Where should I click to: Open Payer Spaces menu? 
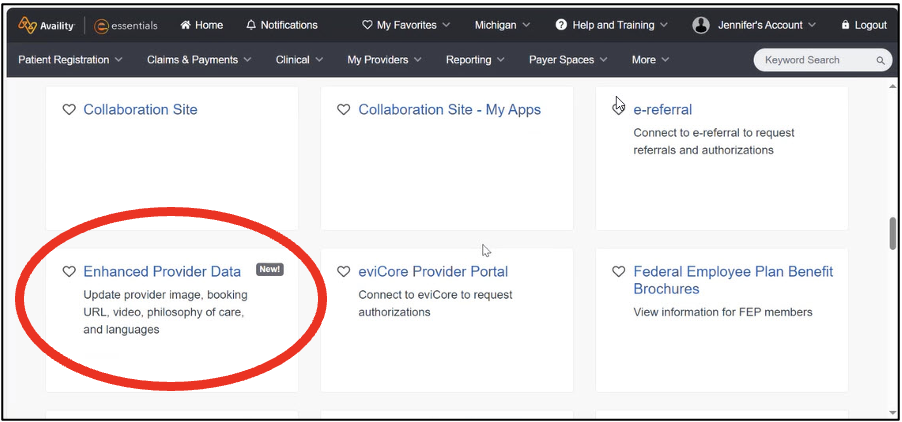click(x=568, y=60)
